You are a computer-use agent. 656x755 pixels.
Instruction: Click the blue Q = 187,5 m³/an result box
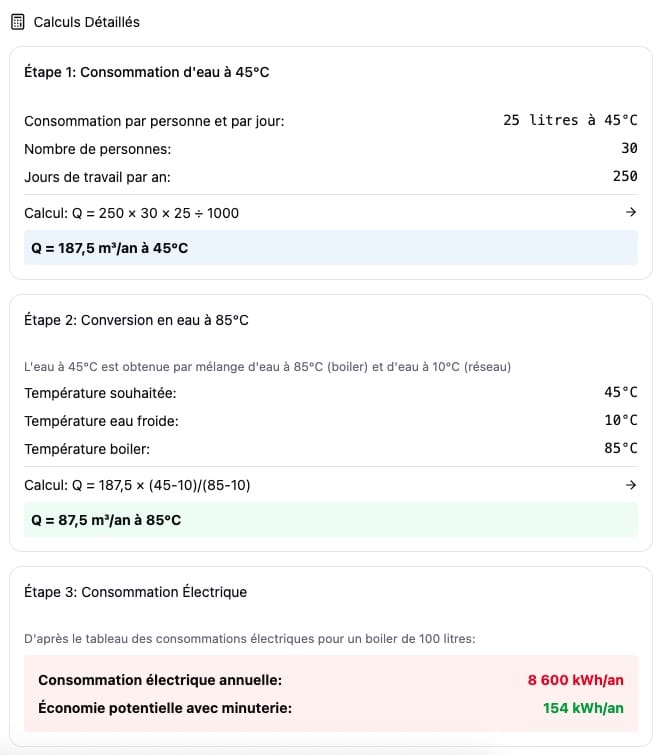point(330,247)
